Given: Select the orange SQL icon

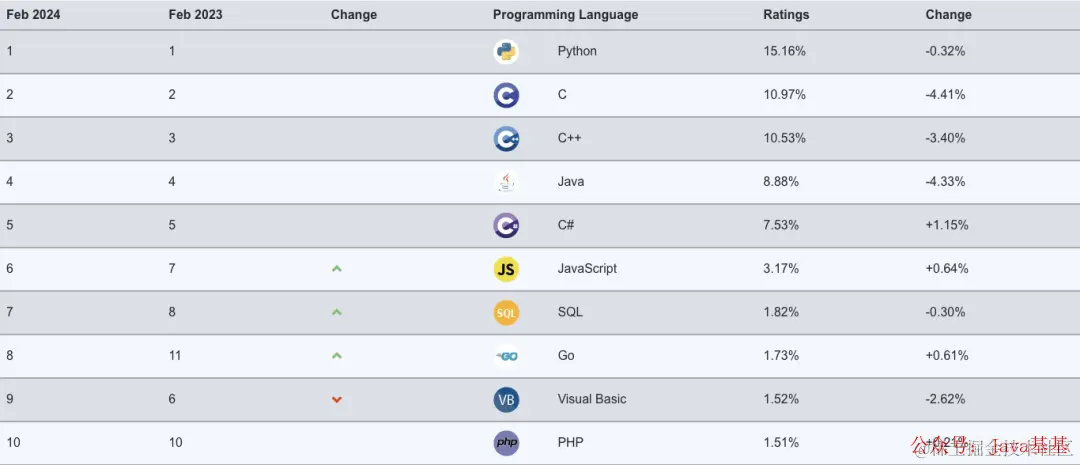Looking at the screenshot, I should [x=506, y=313].
